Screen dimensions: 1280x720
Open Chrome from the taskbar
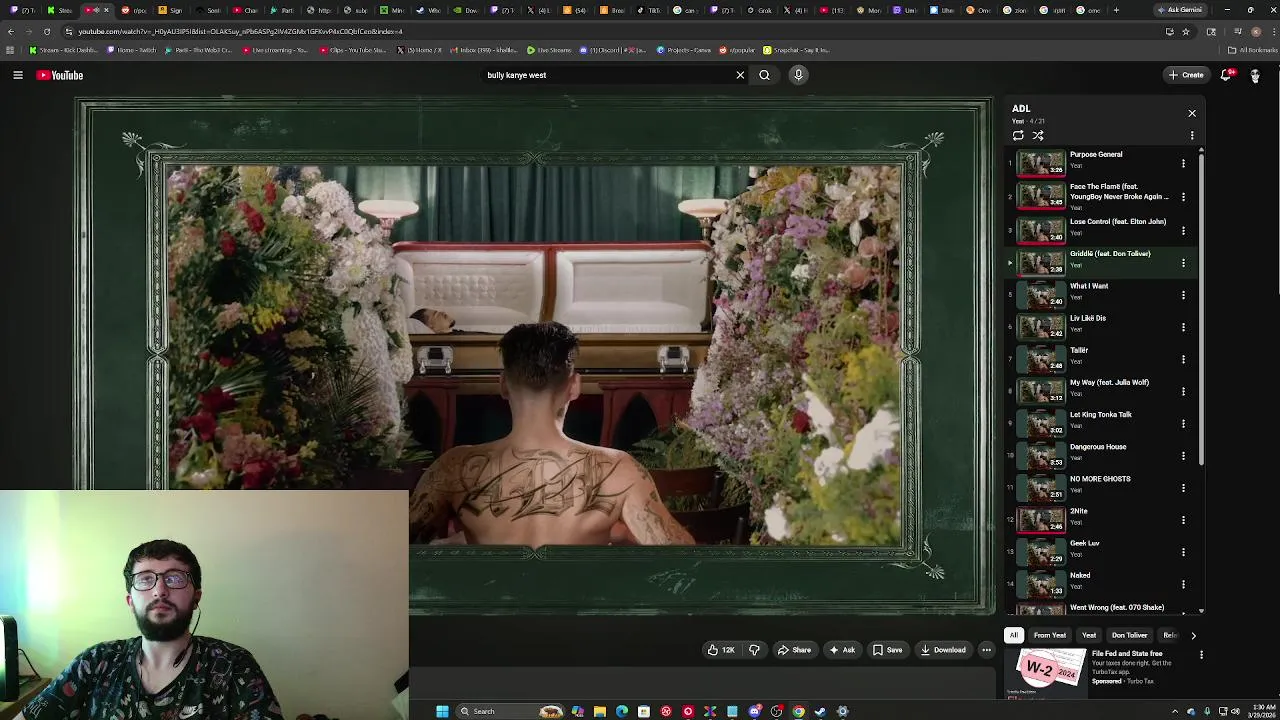pos(798,711)
